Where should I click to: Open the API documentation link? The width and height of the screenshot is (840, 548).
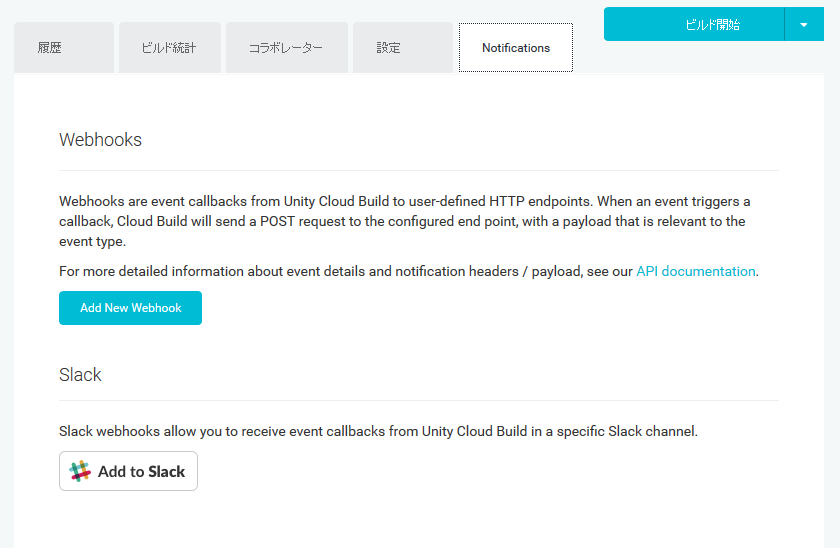pyautogui.click(x=695, y=272)
